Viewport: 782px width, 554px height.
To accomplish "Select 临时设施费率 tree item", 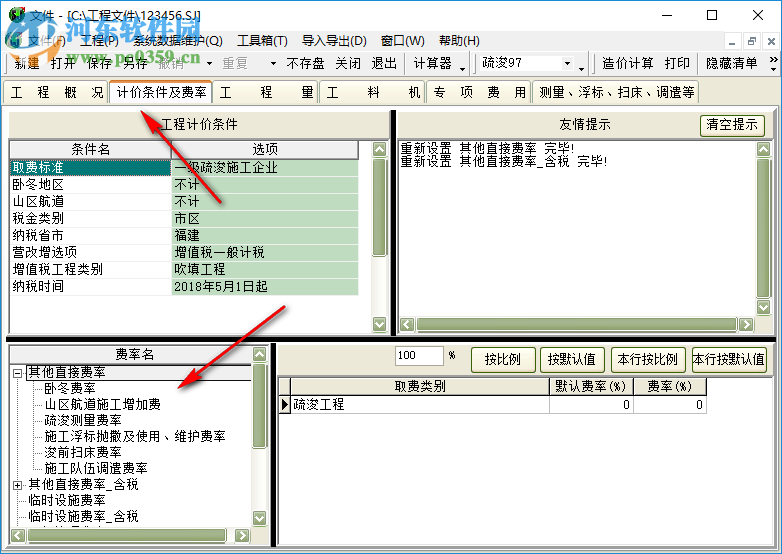I will tap(67, 500).
